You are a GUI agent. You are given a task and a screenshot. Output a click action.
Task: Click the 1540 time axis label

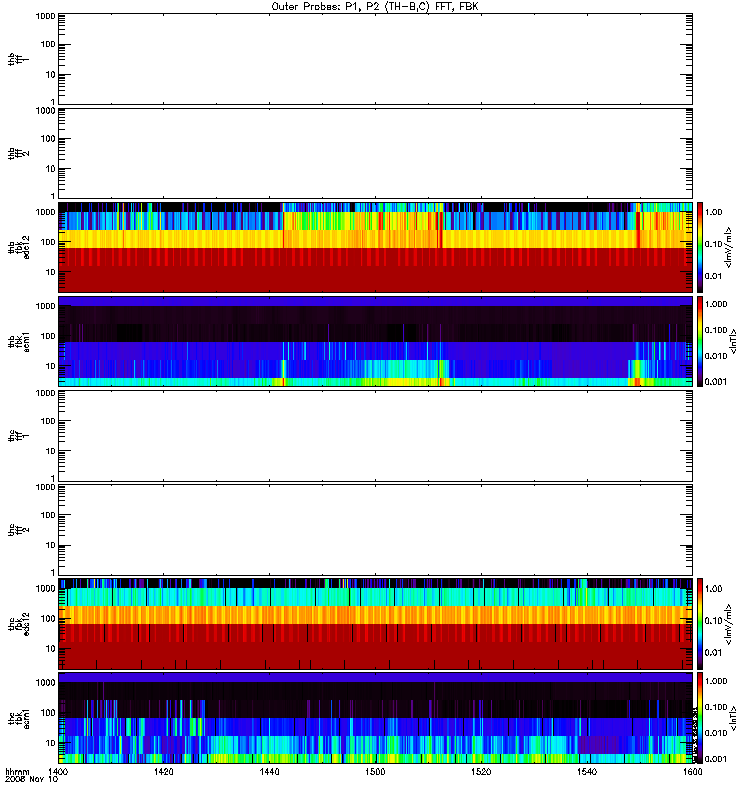click(x=587, y=771)
